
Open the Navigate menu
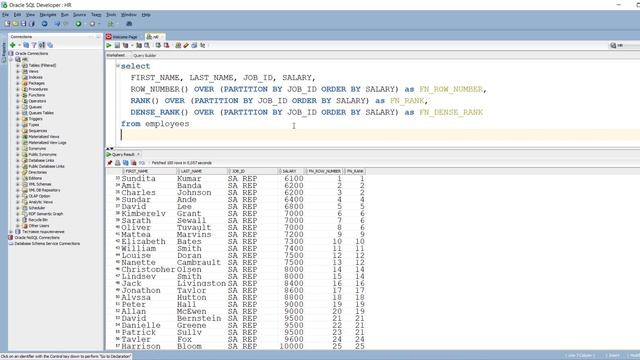tap(48, 15)
